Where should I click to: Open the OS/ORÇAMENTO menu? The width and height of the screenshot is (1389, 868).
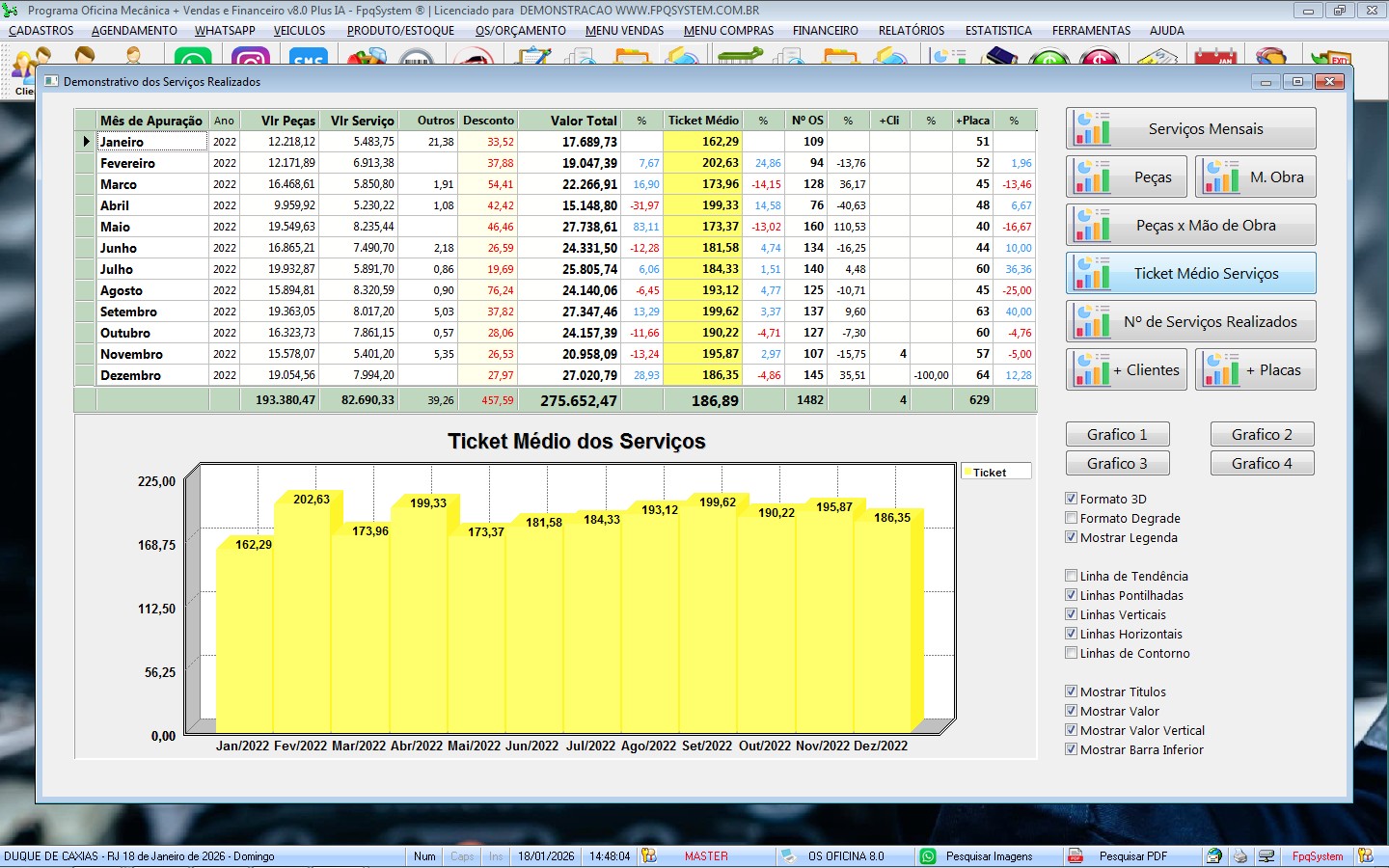tap(520, 31)
